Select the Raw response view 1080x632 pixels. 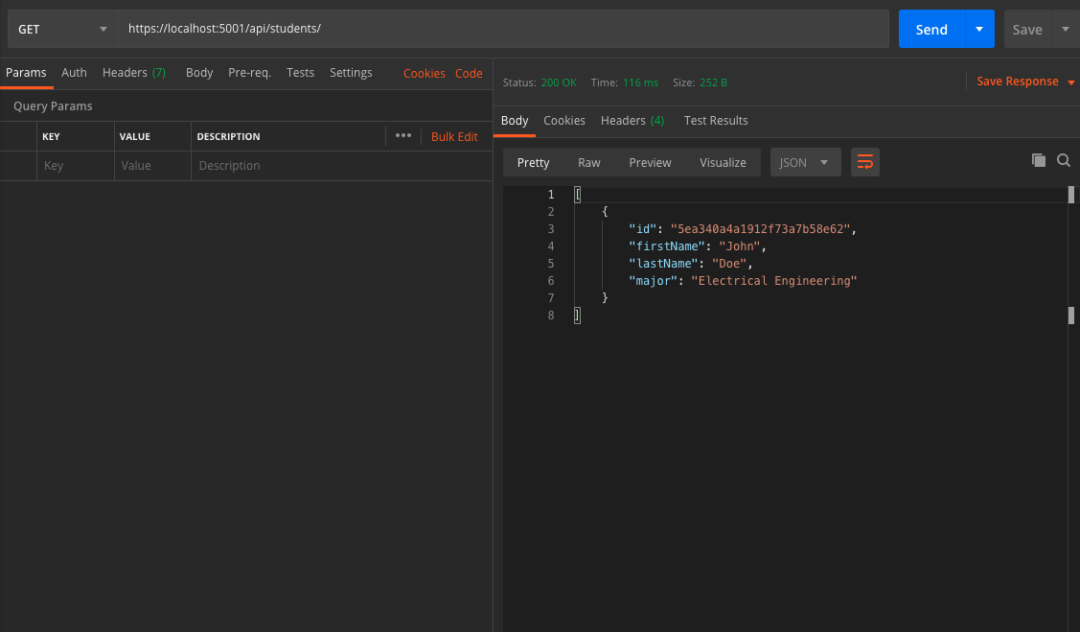pyautogui.click(x=589, y=162)
